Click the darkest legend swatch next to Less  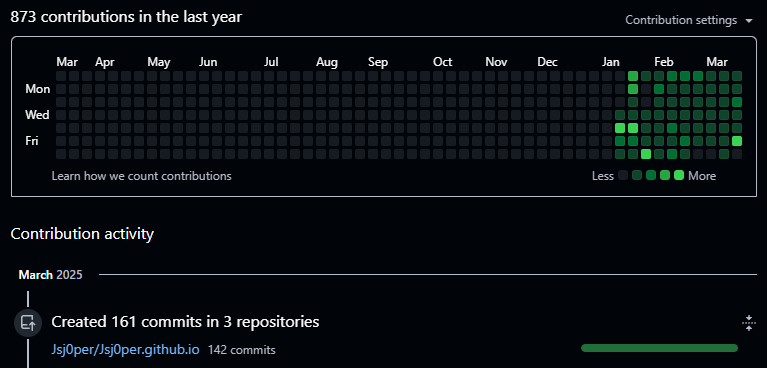coord(623,175)
